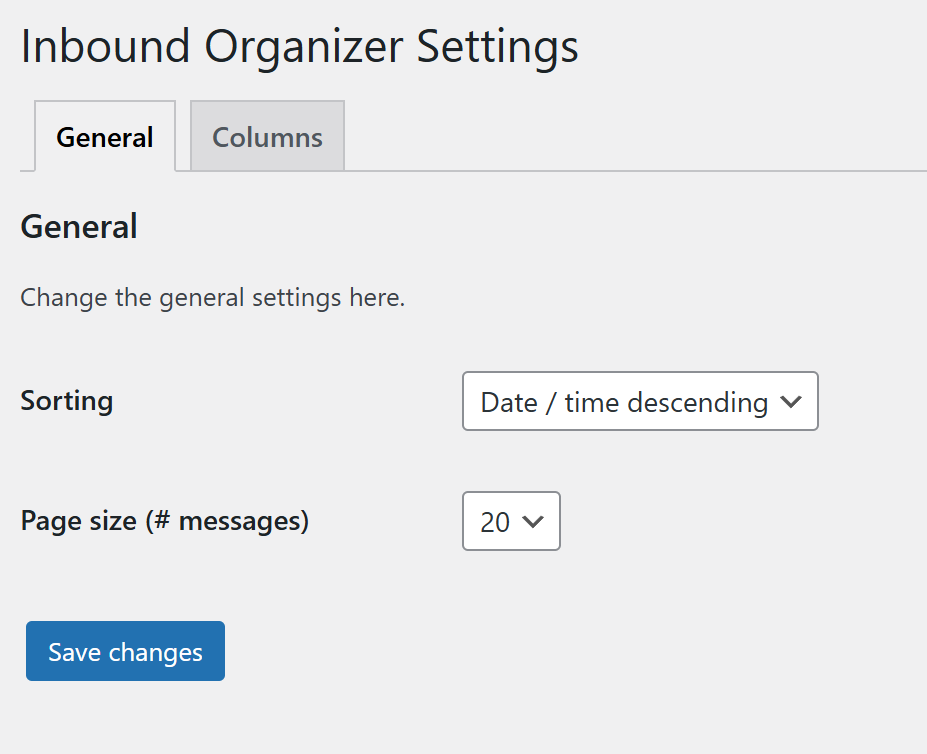Click the chevron arrow beside 20
This screenshot has width=927, height=754.
pyautogui.click(x=533, y=522)
